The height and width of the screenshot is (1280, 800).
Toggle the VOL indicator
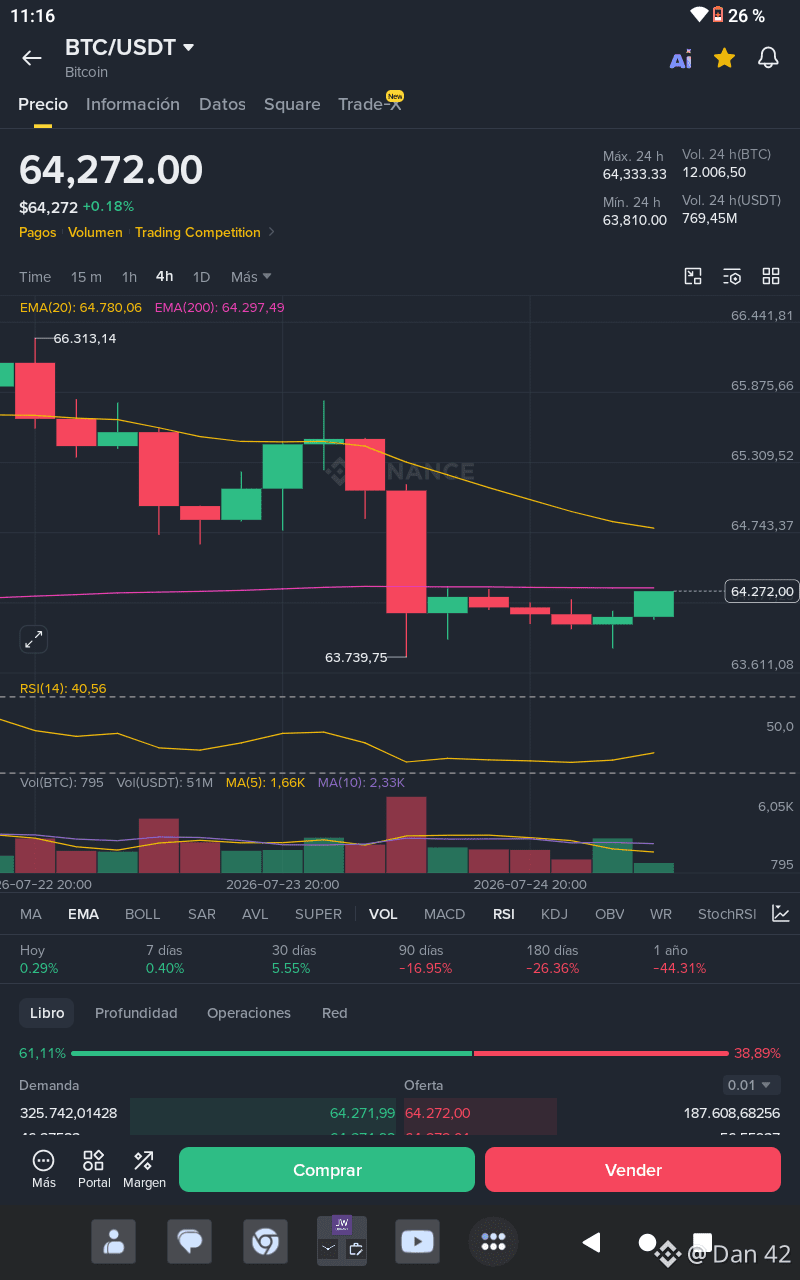coord(383,914)
